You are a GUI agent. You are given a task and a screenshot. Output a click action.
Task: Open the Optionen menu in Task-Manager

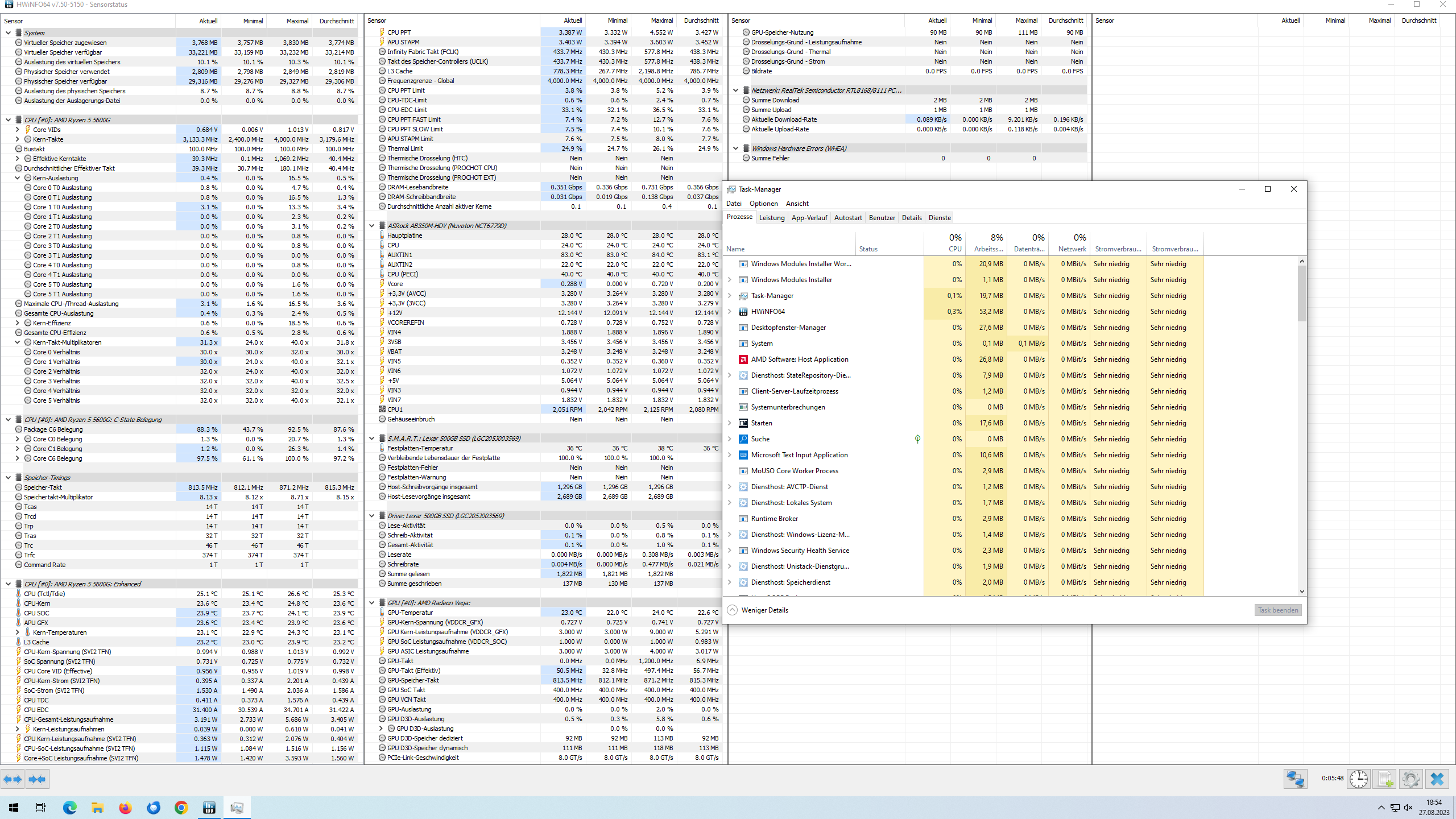pyautogui.click(x=763, y=203)
